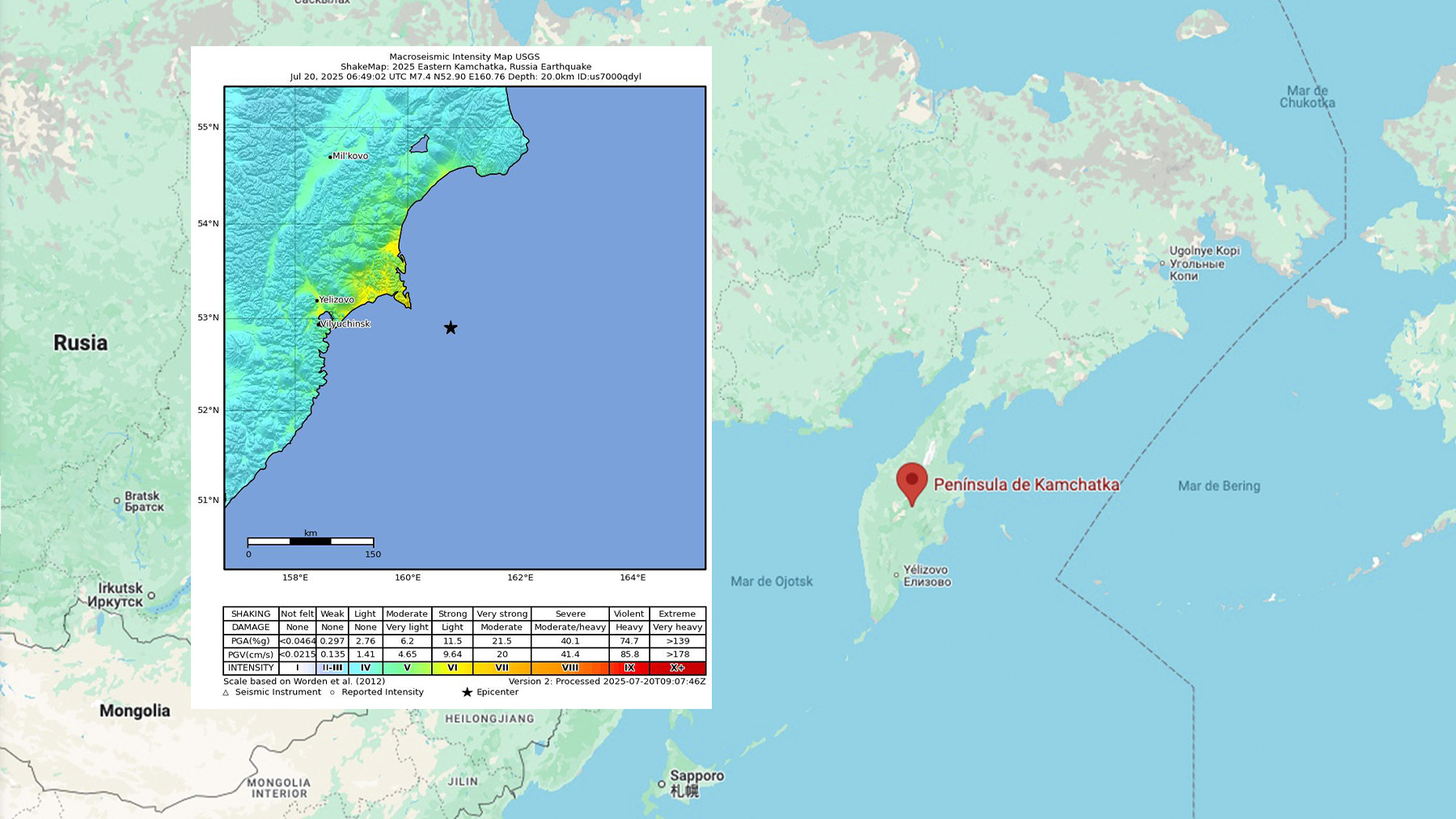Select intensity VII orange-yellow swatch
The image size is (1456, 819).
tap(502, 668)
